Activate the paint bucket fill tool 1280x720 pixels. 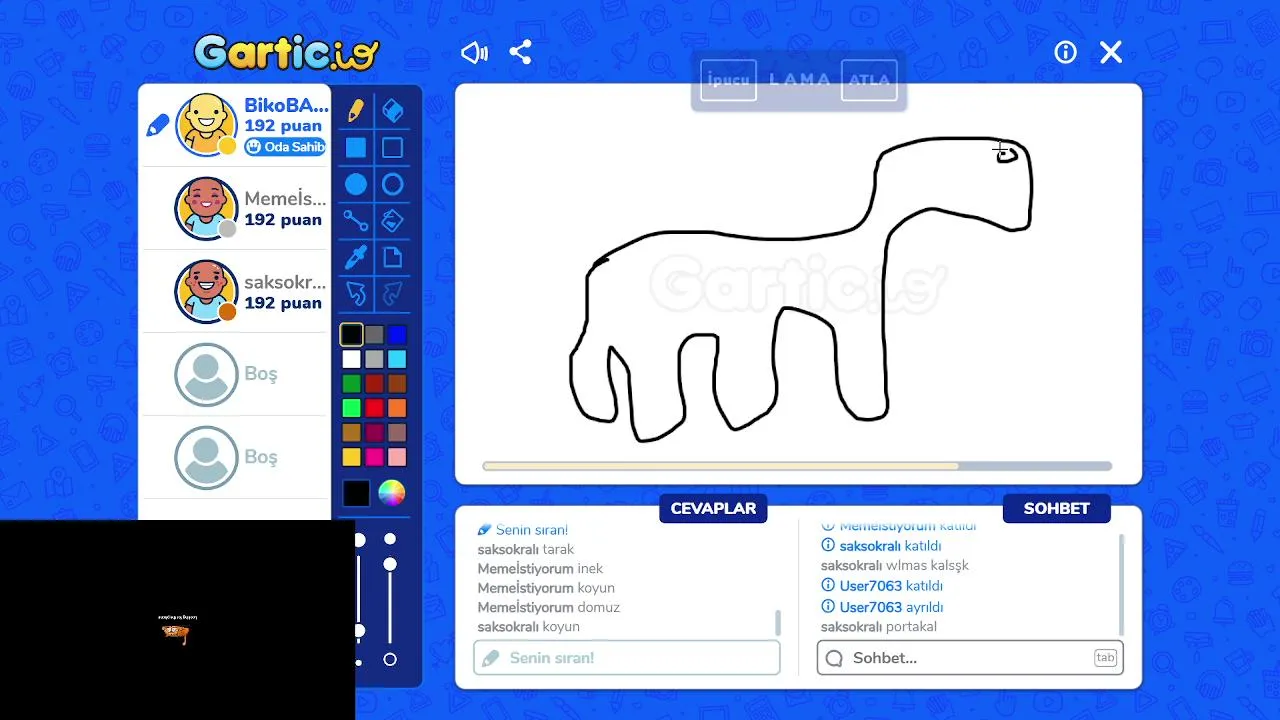tap(393, 221)
